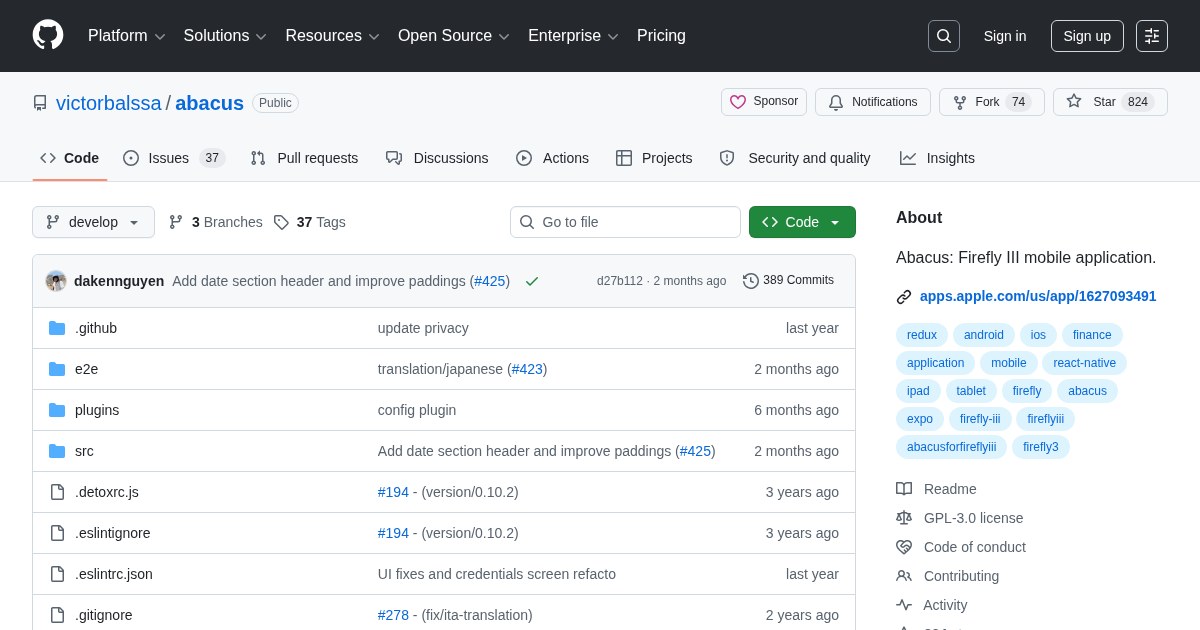This screenshot has width=1200, height=630.
Task: Open the 'update privacy' commit message
Action: [x=423, y=328]
